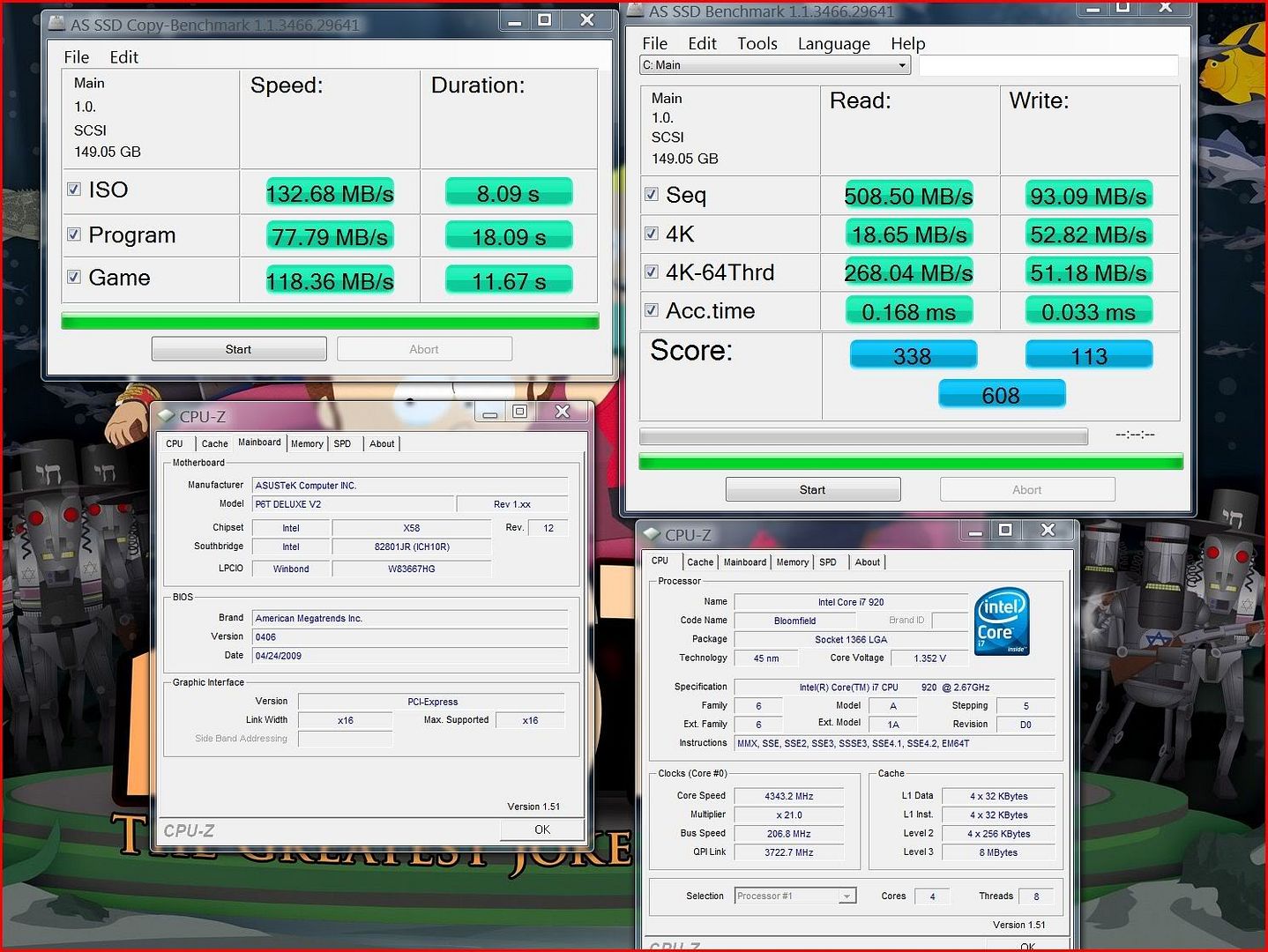Click the Program speed result 77.79 MB/s

330,236
